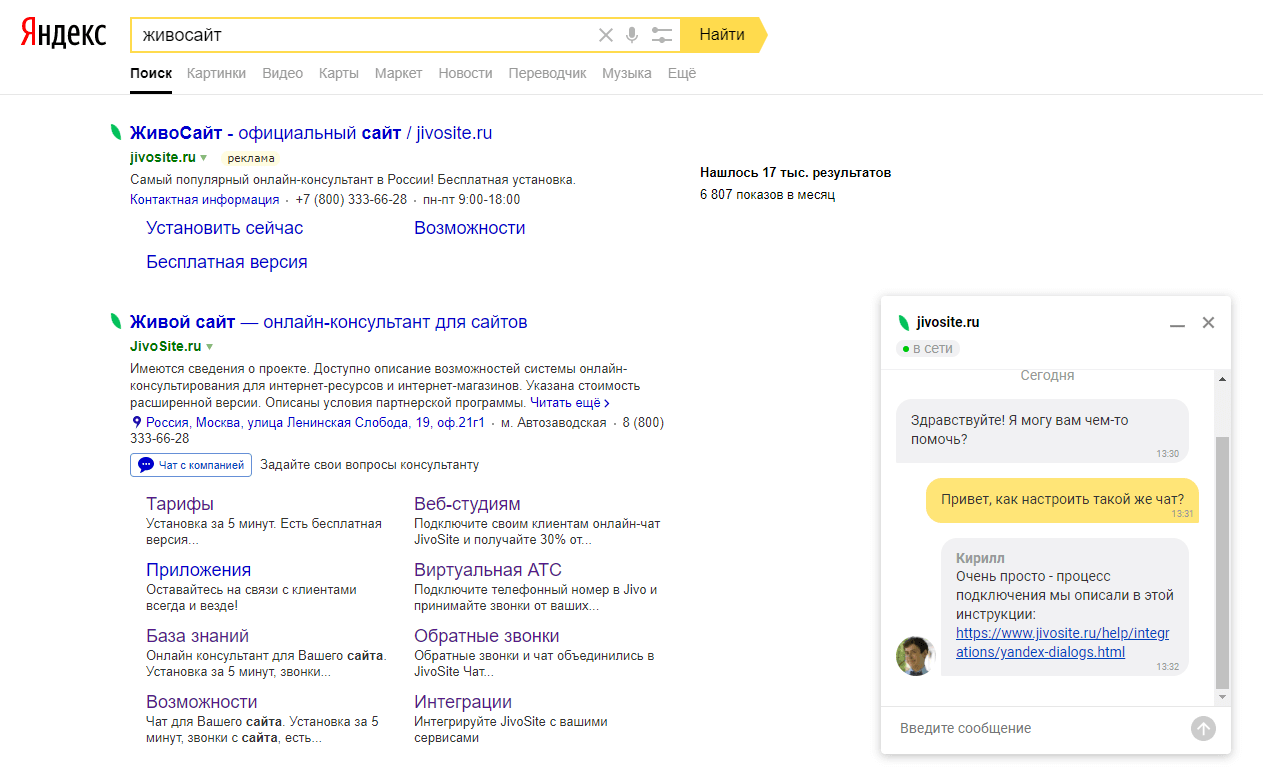Screen dimensions: 1263x772
Task: Click green JivoSite.ru URL under second result
Action: coord(166,346)
